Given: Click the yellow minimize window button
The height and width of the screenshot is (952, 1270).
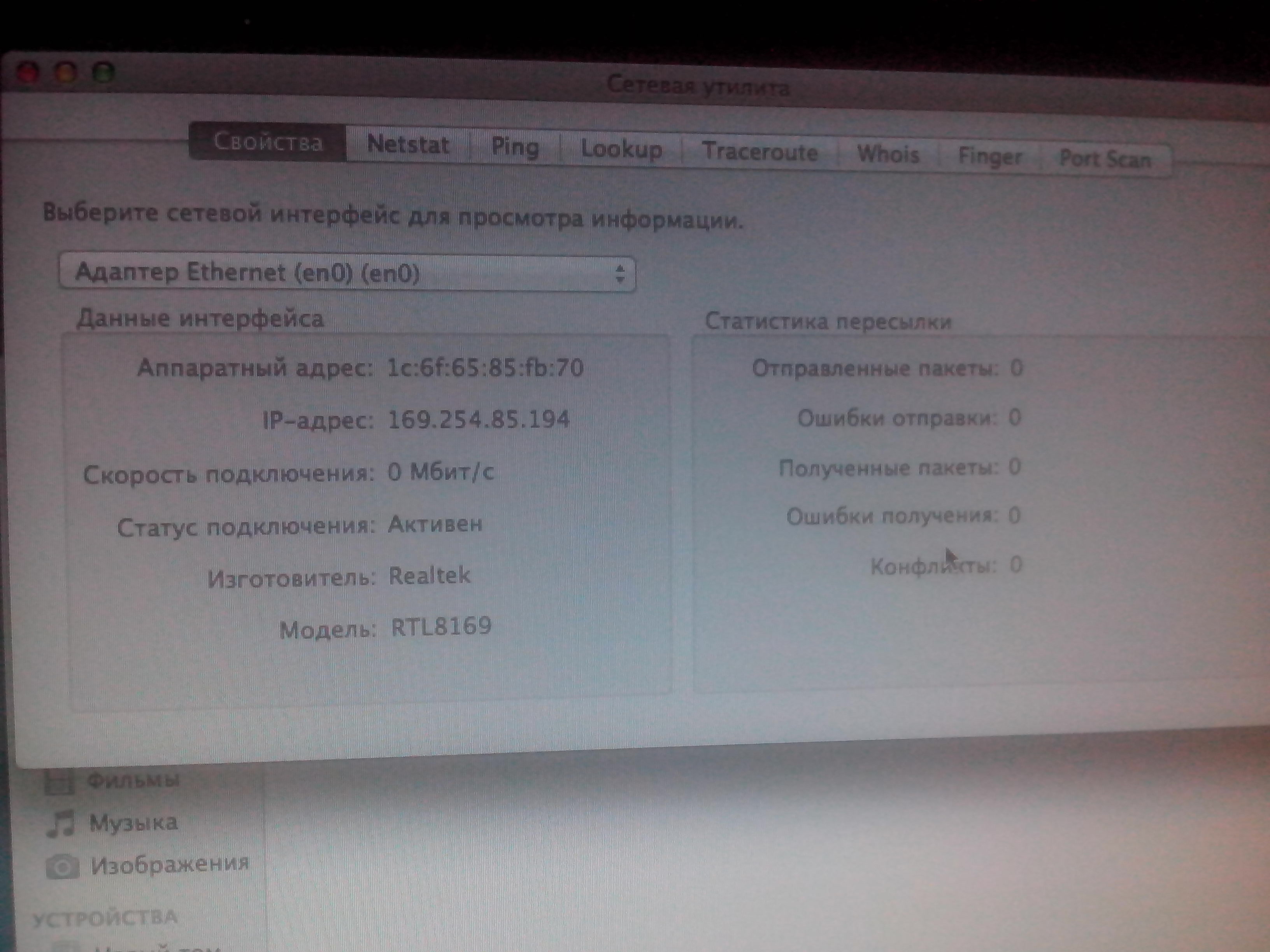Looking at the screenshot, I should 66,73.
